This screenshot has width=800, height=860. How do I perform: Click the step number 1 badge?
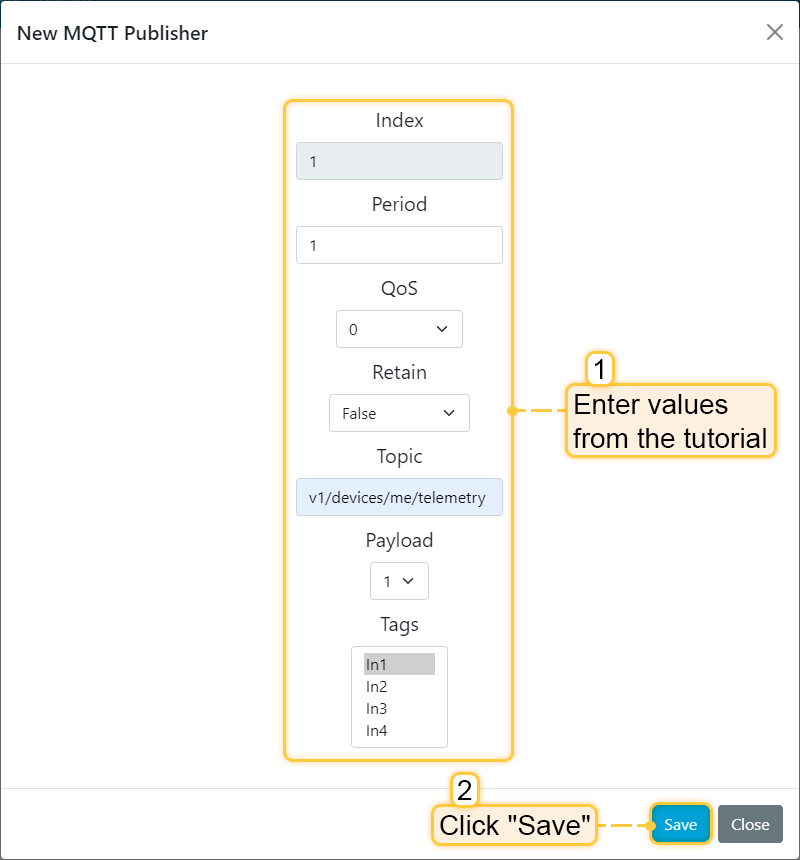599,369
